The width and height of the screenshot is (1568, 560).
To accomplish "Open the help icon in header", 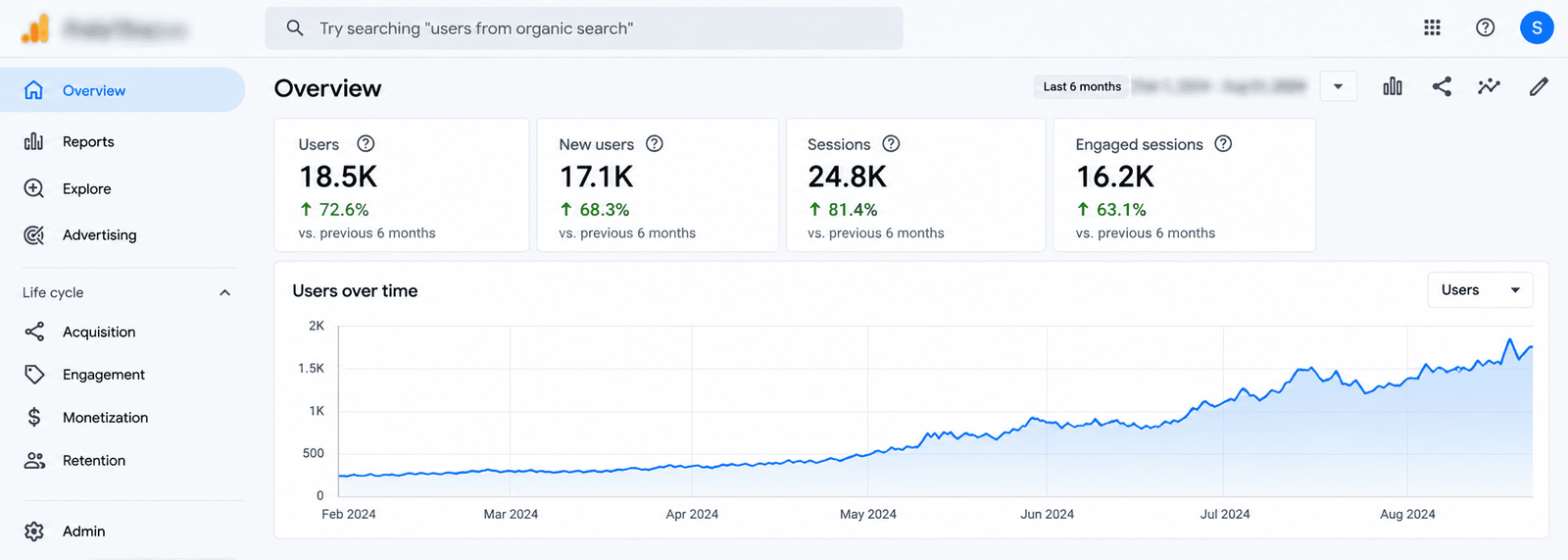I will [x=1485, y=27].
